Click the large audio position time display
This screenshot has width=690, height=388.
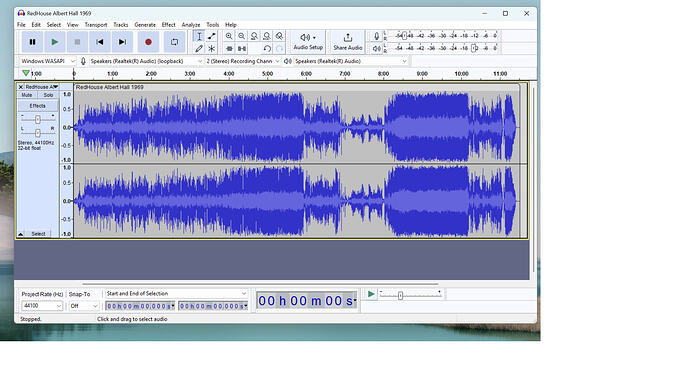coord(307,301)
